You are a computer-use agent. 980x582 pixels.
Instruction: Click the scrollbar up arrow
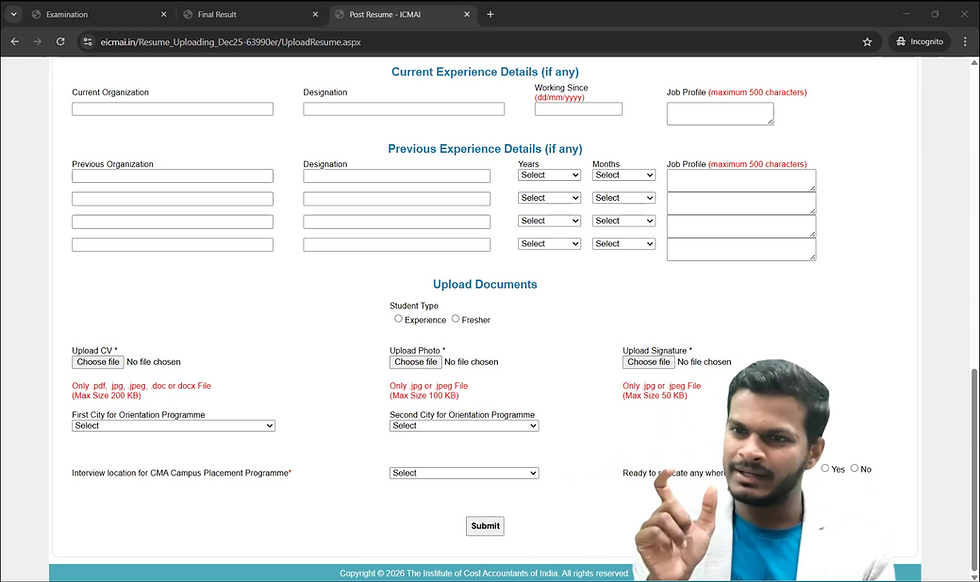974,62
